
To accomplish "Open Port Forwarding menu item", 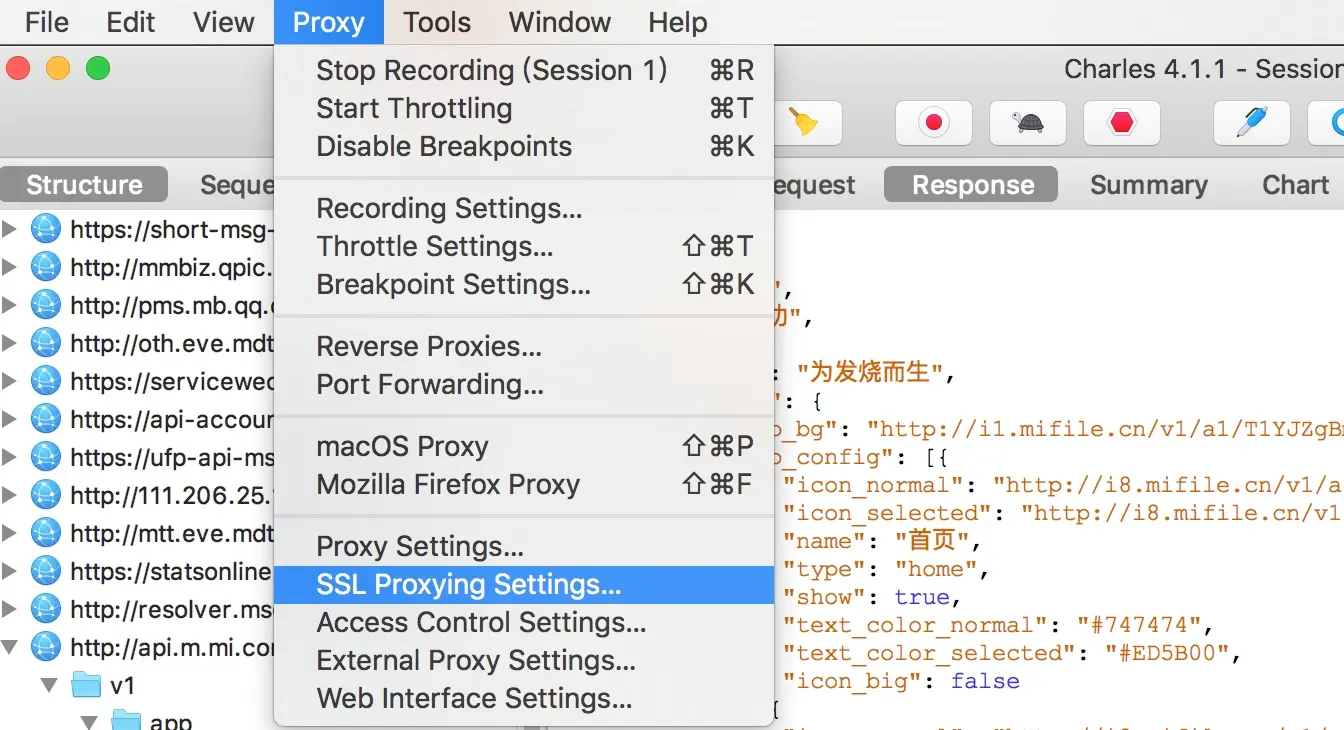I will 524,384.
